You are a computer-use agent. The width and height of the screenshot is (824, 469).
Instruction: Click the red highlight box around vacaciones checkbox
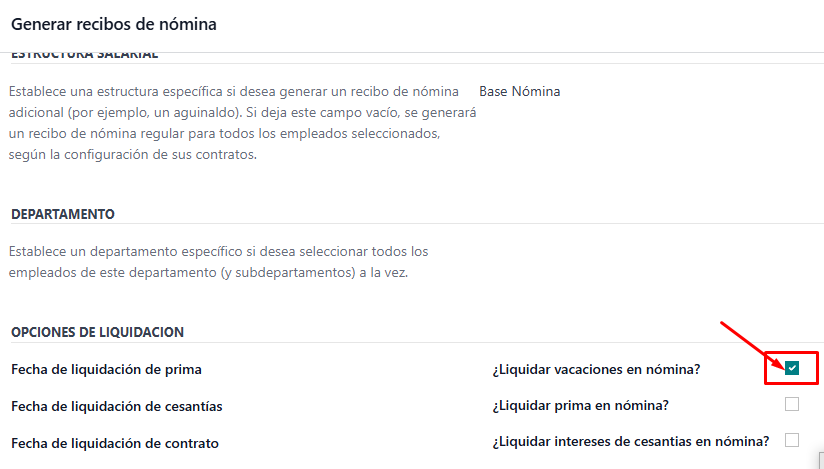(x=791, y=368)
